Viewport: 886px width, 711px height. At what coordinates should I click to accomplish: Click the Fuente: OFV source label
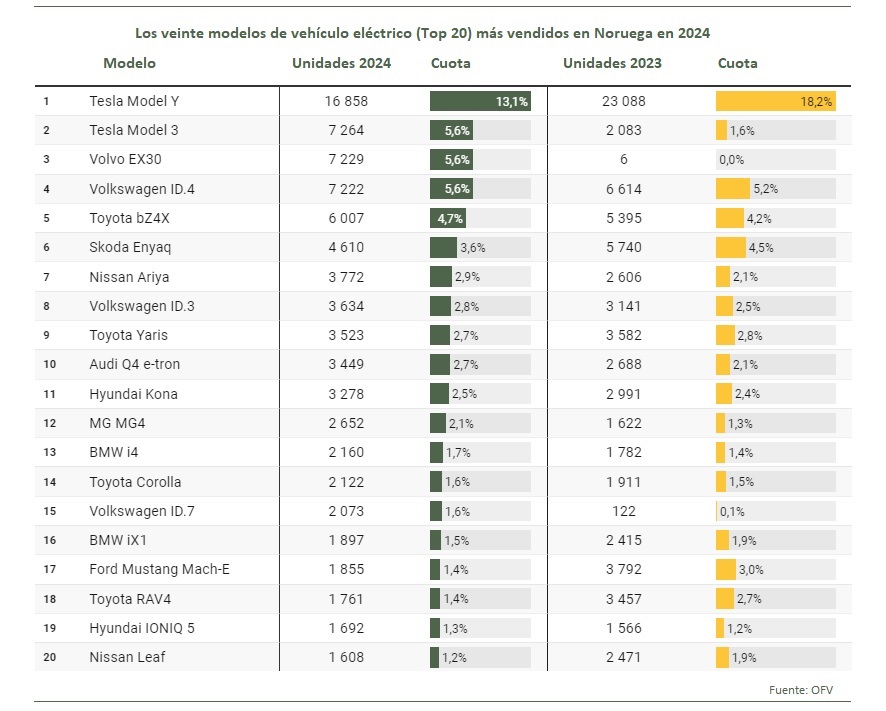coord(801,690)
